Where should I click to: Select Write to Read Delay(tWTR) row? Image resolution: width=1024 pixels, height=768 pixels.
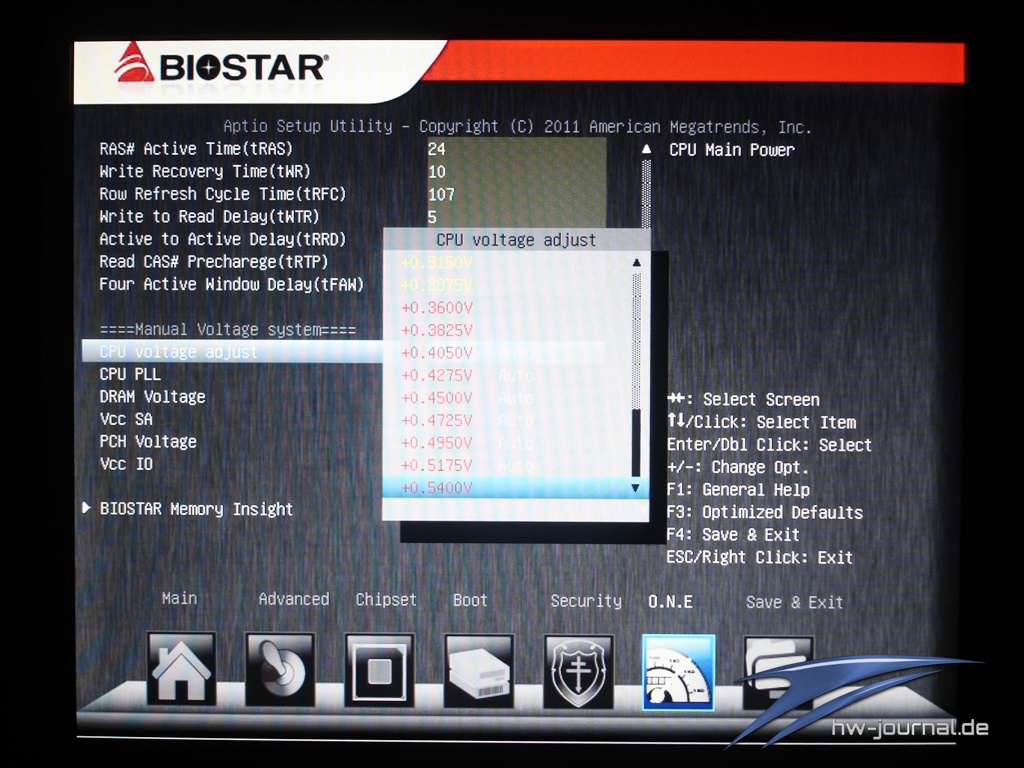209,216
